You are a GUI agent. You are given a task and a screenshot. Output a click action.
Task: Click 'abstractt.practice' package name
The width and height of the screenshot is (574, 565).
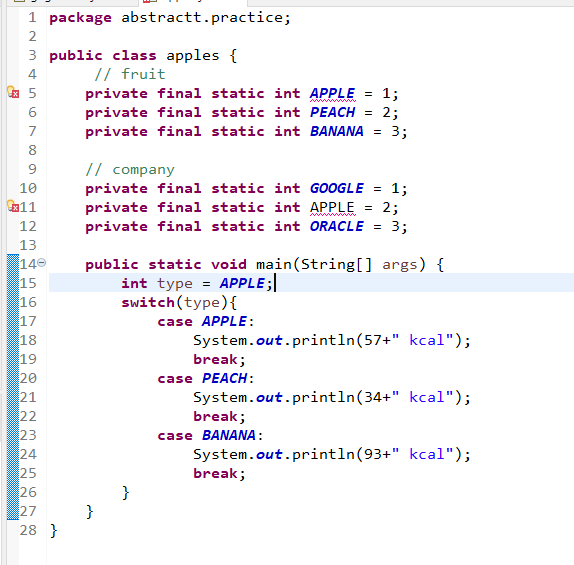click(x=202, y=18)
